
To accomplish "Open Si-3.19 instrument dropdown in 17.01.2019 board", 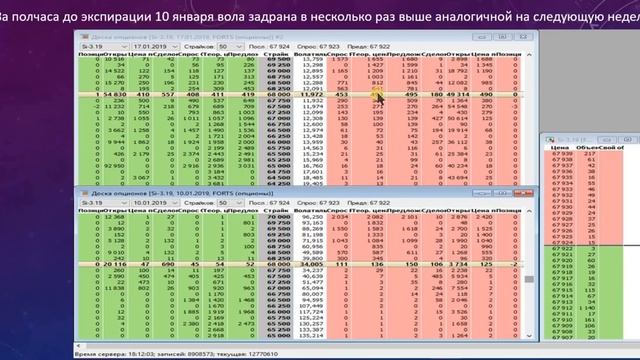I will coord(104,47).
